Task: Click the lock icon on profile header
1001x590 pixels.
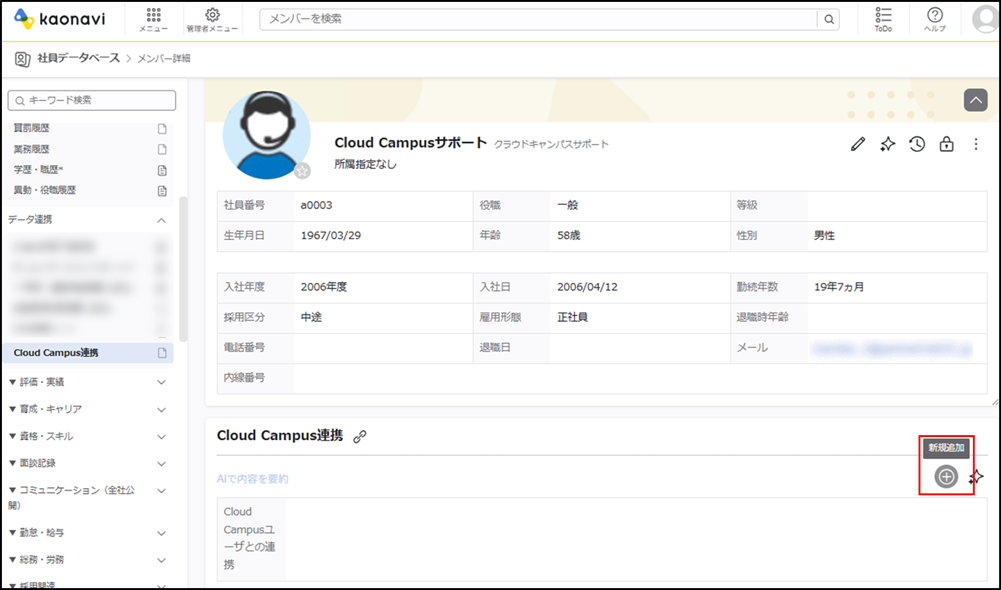Action: pyautogui.click(x=946, y=144)
